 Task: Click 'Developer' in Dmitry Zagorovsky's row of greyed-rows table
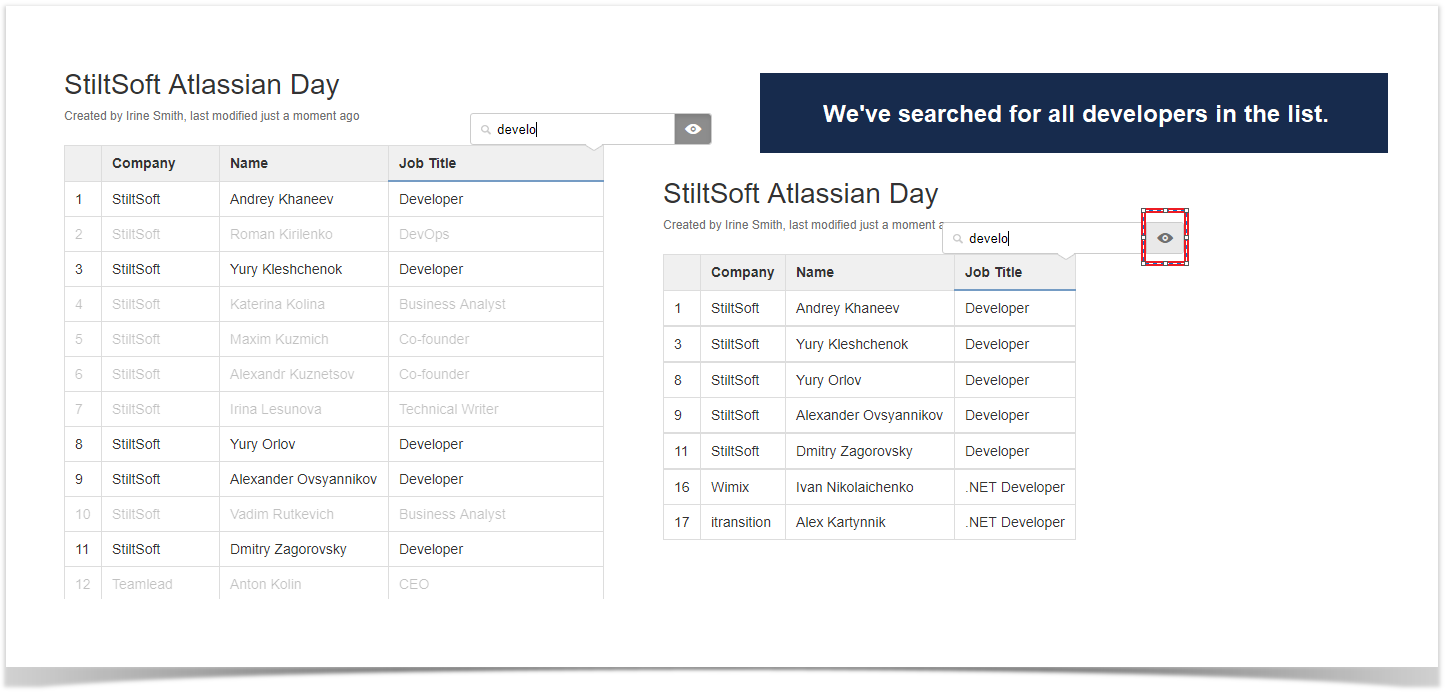coord(496,549)
